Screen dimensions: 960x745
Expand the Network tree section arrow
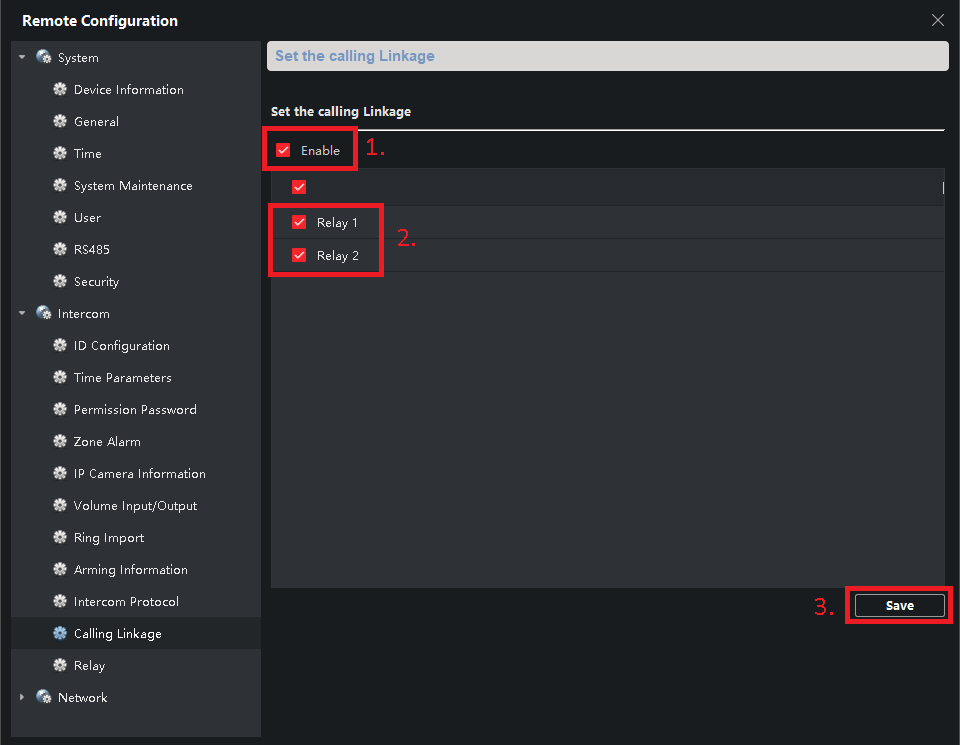click(23, 698)
